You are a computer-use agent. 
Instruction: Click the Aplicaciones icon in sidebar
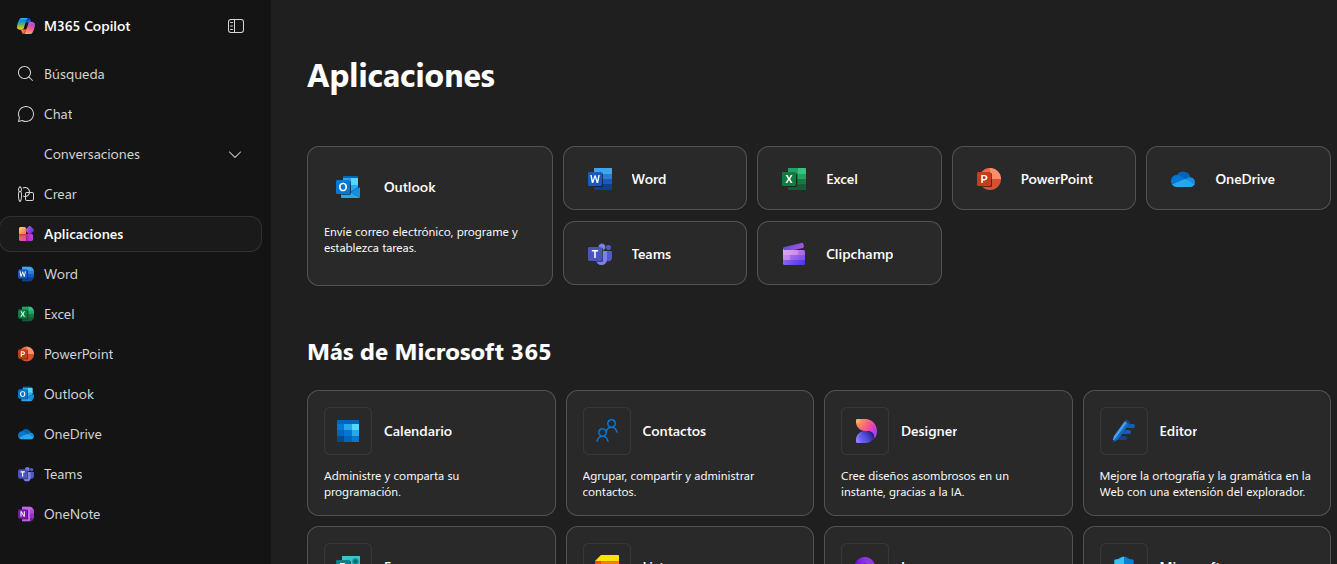(26, 234)
